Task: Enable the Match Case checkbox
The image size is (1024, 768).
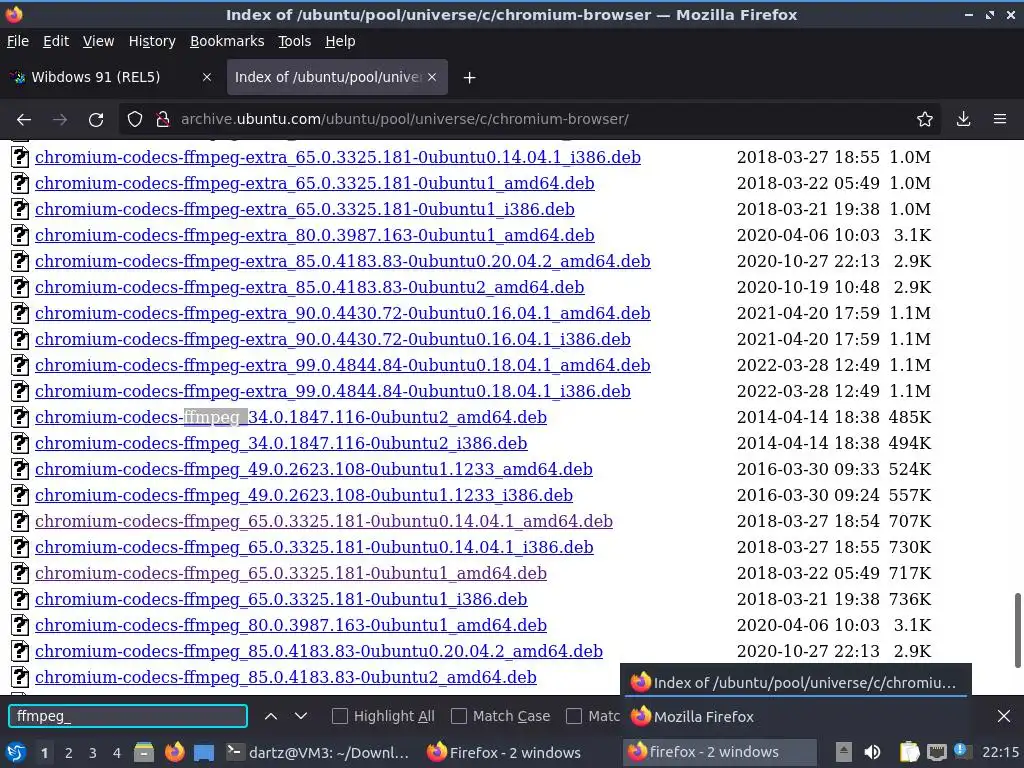Action: (459, 716)
